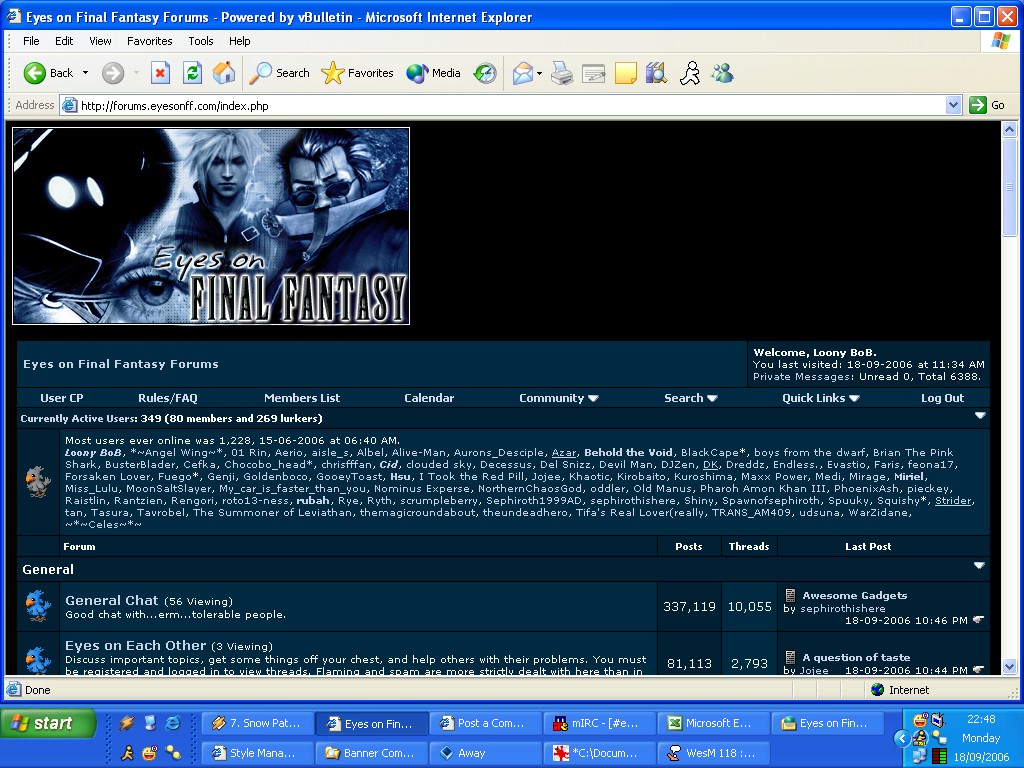Click the grayed Forward arrow button

point(113,73)
